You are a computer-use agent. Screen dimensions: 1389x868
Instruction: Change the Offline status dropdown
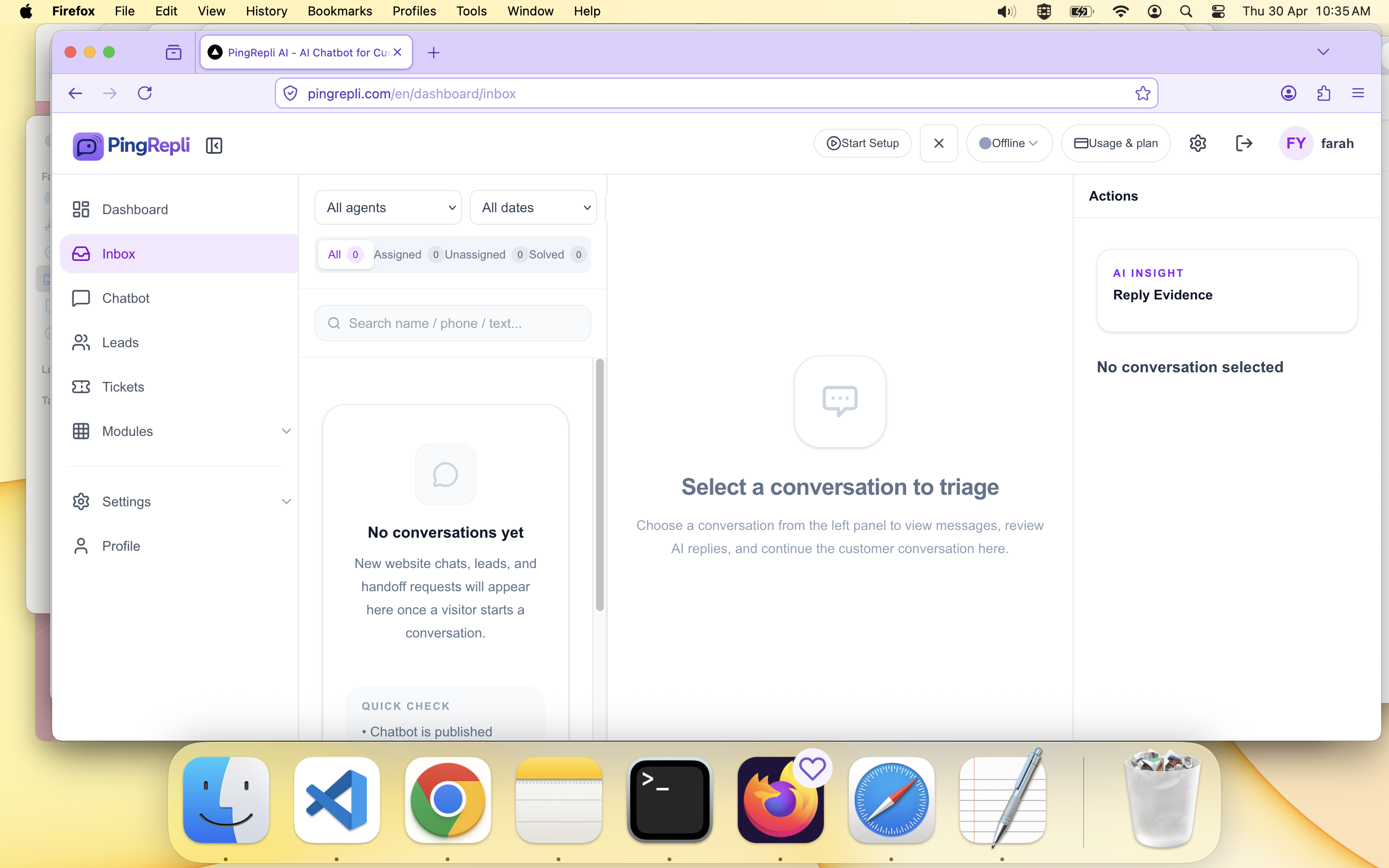pos(1009,143)
